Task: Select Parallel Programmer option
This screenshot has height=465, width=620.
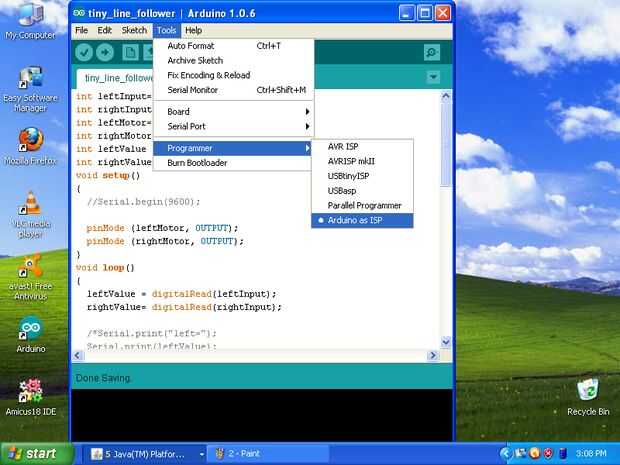Action: pos(362,206)
